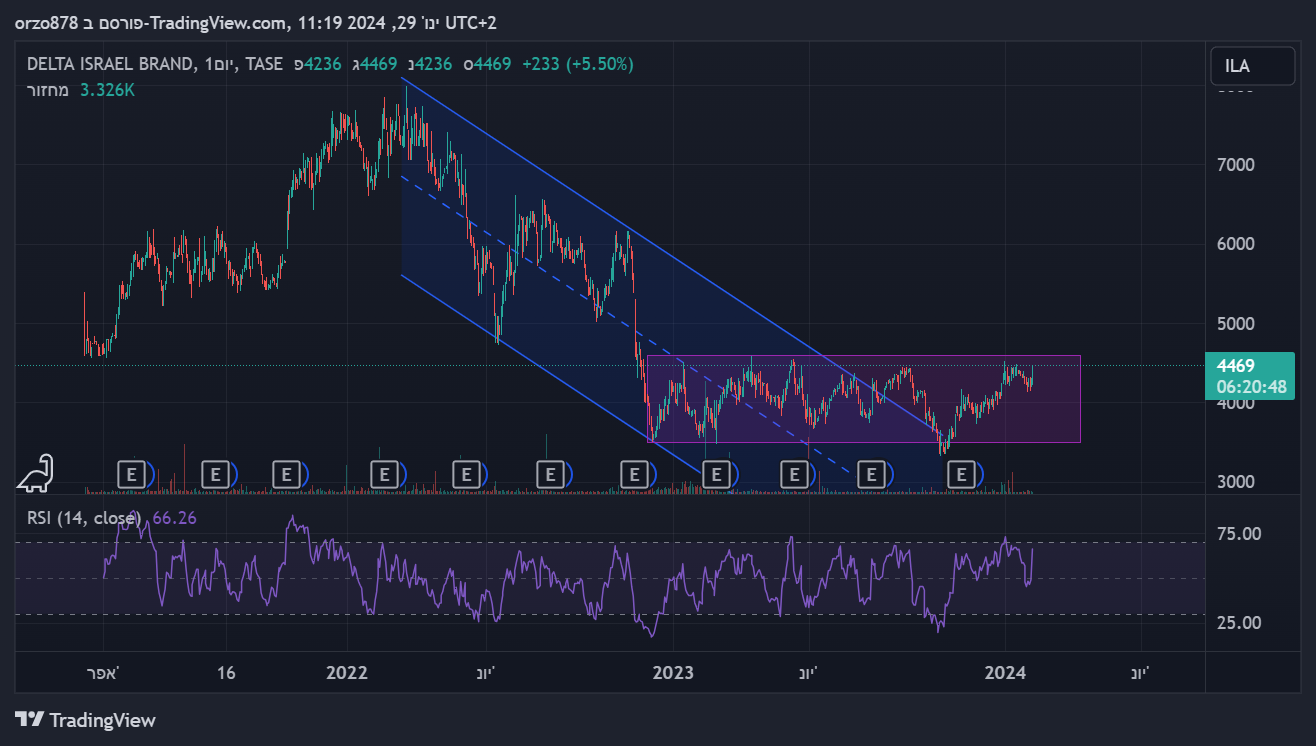The image size is (1316, 746).
Task: Click the first earnings E marker from the left
Action: 132,474
